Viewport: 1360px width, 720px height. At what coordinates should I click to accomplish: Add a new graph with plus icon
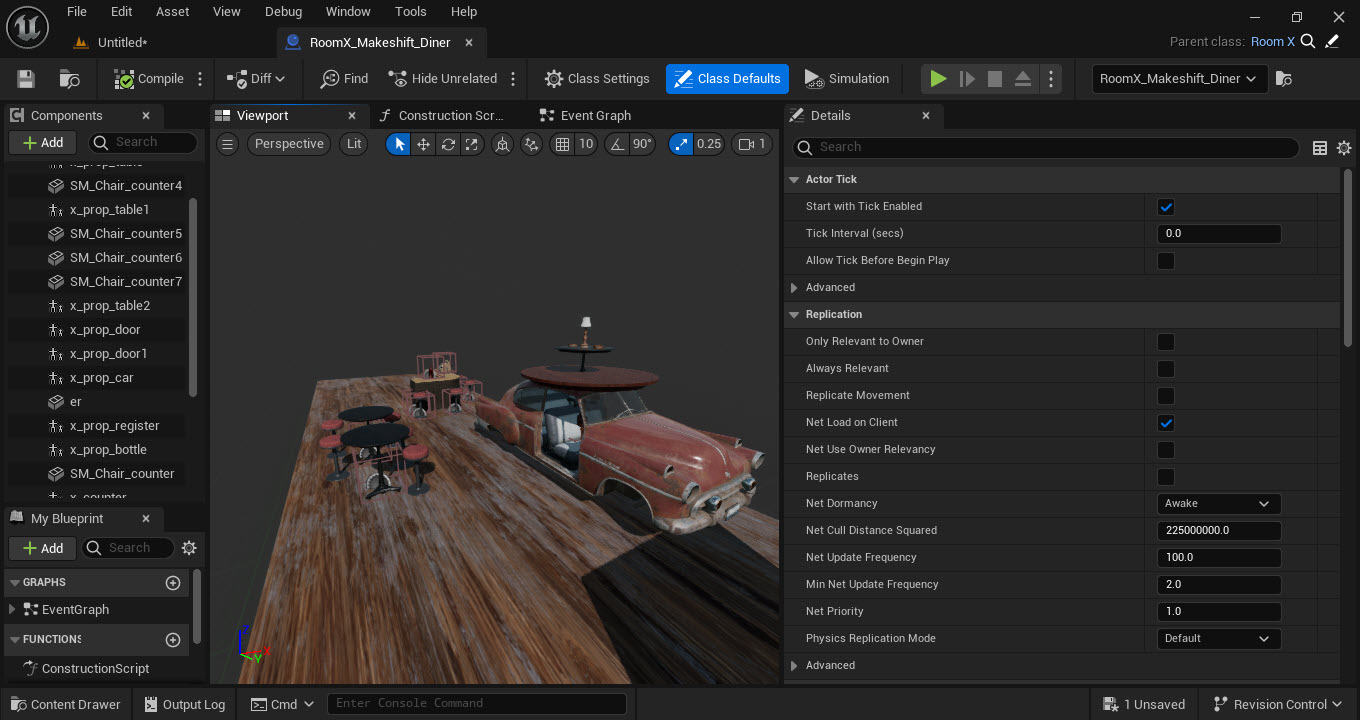[173, 583]
